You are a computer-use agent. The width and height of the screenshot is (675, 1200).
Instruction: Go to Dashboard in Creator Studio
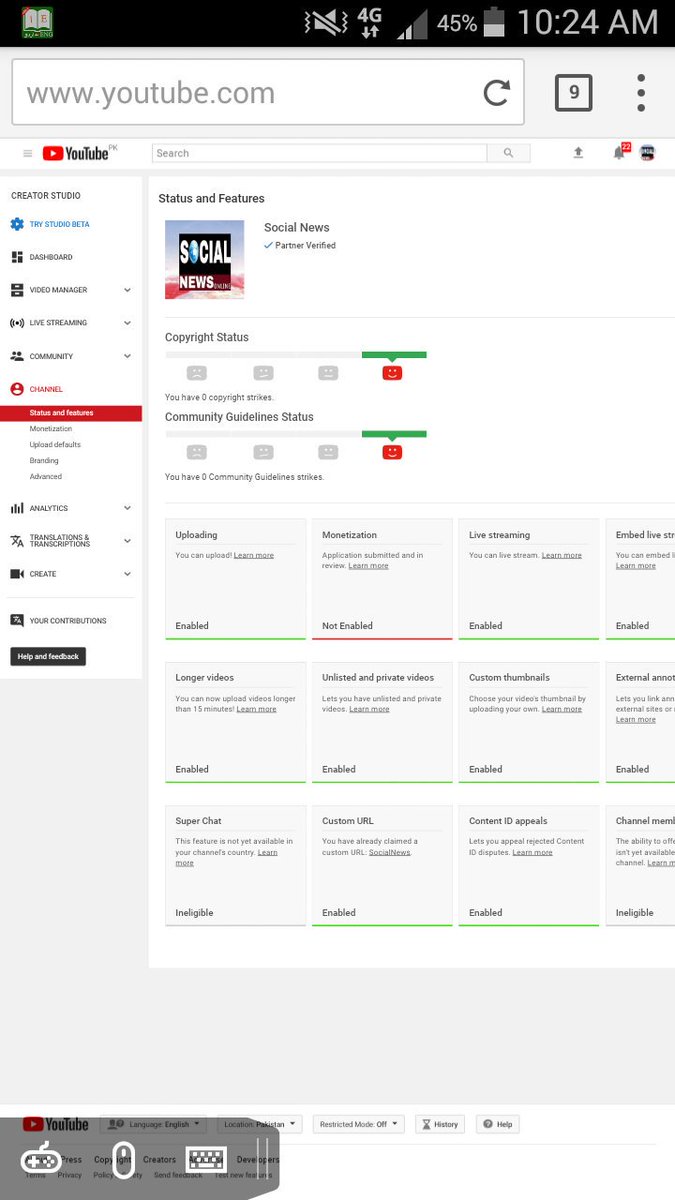[x=51, y=257]
